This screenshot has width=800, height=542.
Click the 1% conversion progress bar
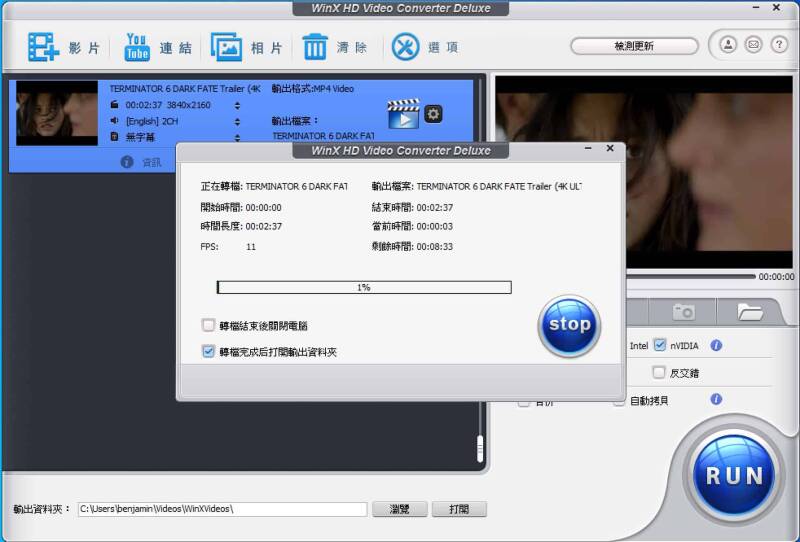point(364,287)
